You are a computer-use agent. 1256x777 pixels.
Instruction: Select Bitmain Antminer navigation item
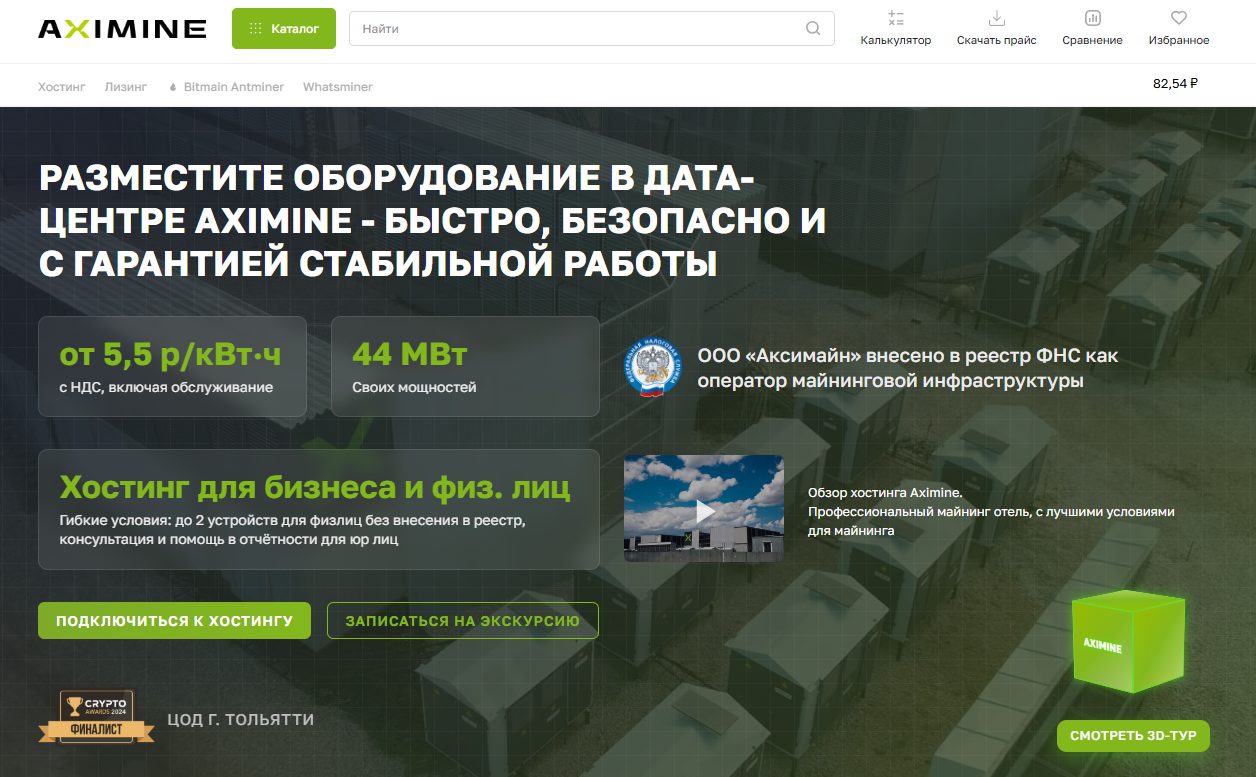click(234, 87)
